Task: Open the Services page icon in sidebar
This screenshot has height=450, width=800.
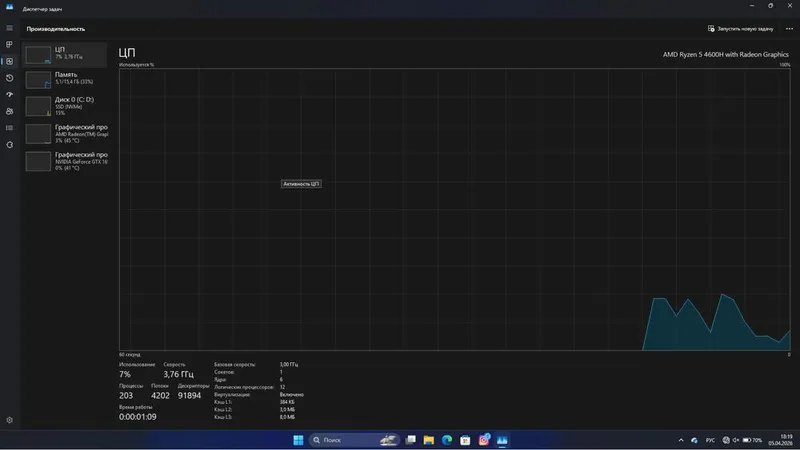Action: point(9,145)
